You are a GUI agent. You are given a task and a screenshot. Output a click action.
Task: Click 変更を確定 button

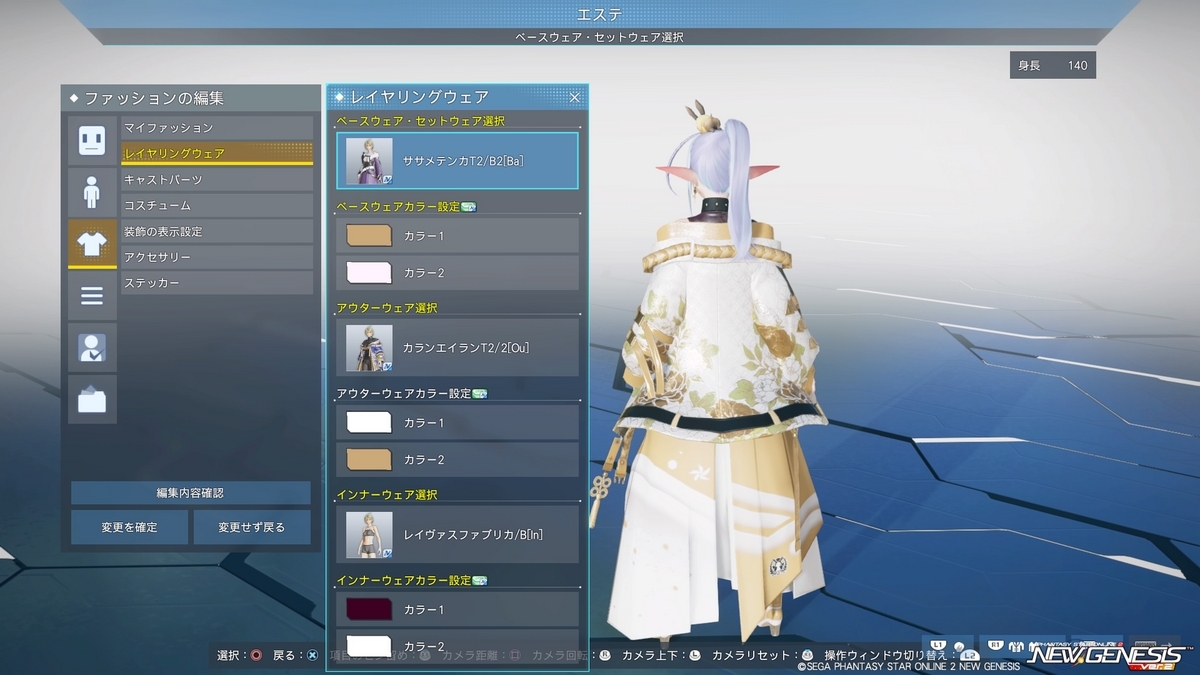(129, 527)
